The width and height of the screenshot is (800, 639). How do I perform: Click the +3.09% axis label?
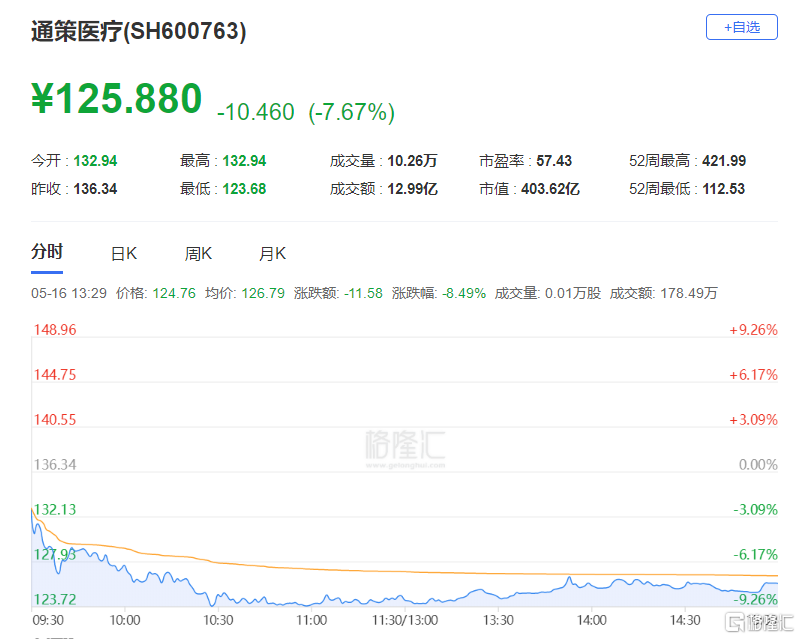[x=754, y=420]
